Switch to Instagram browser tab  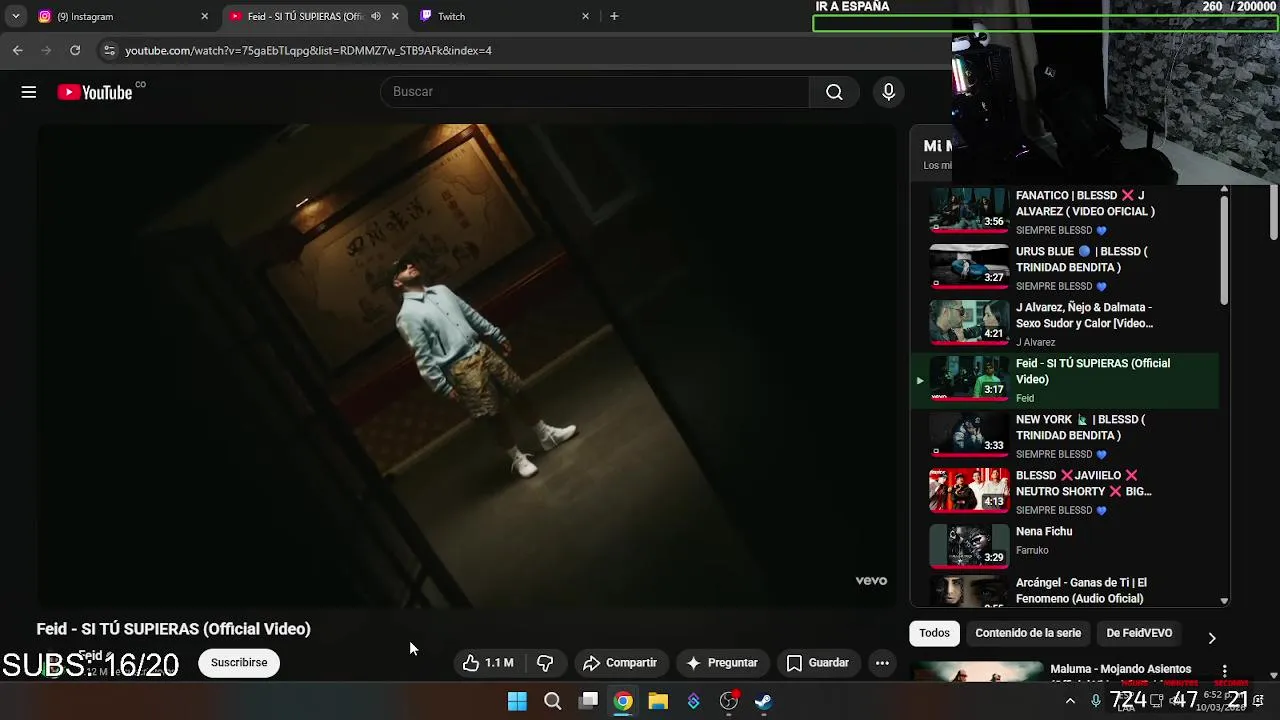(x=118, y=16)
